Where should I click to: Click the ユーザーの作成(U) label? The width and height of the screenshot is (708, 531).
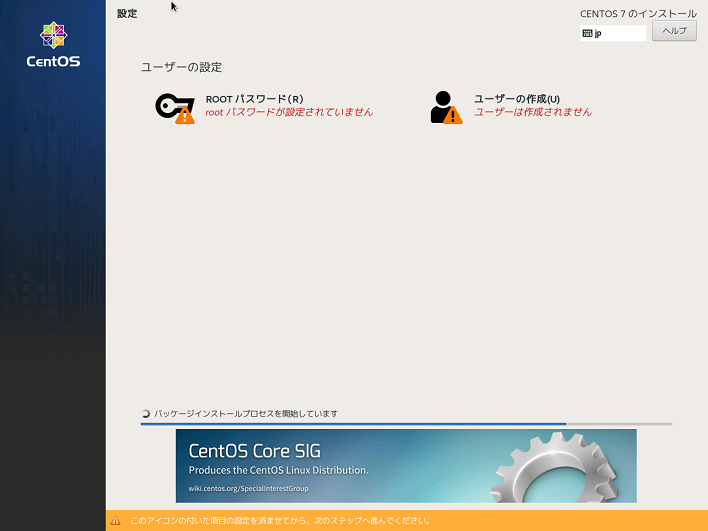[517, 99]
